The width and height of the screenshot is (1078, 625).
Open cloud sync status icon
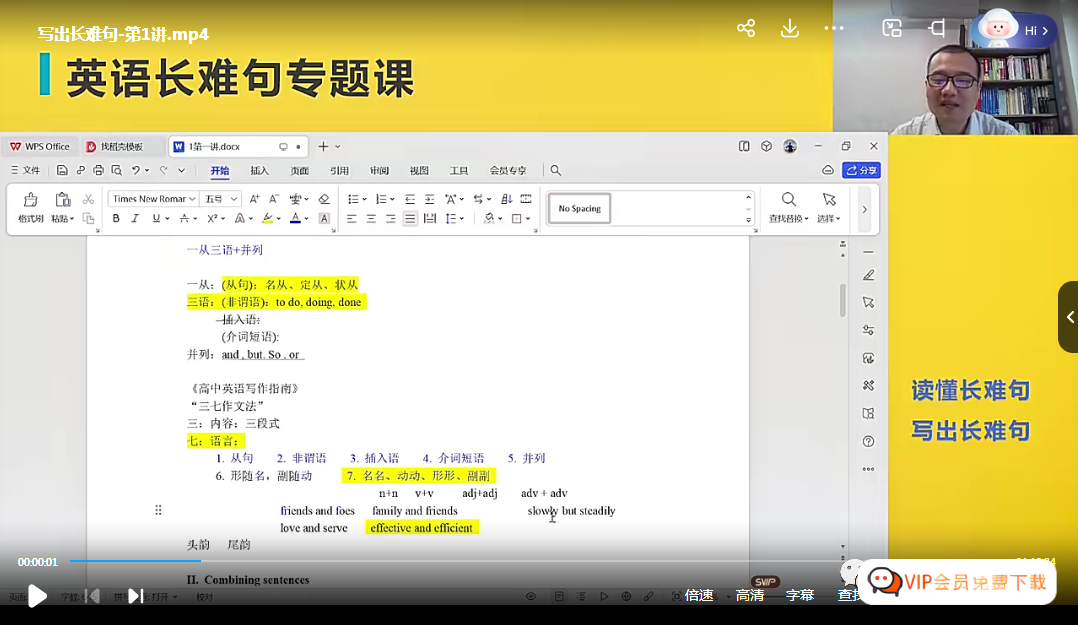click(828, 171)
